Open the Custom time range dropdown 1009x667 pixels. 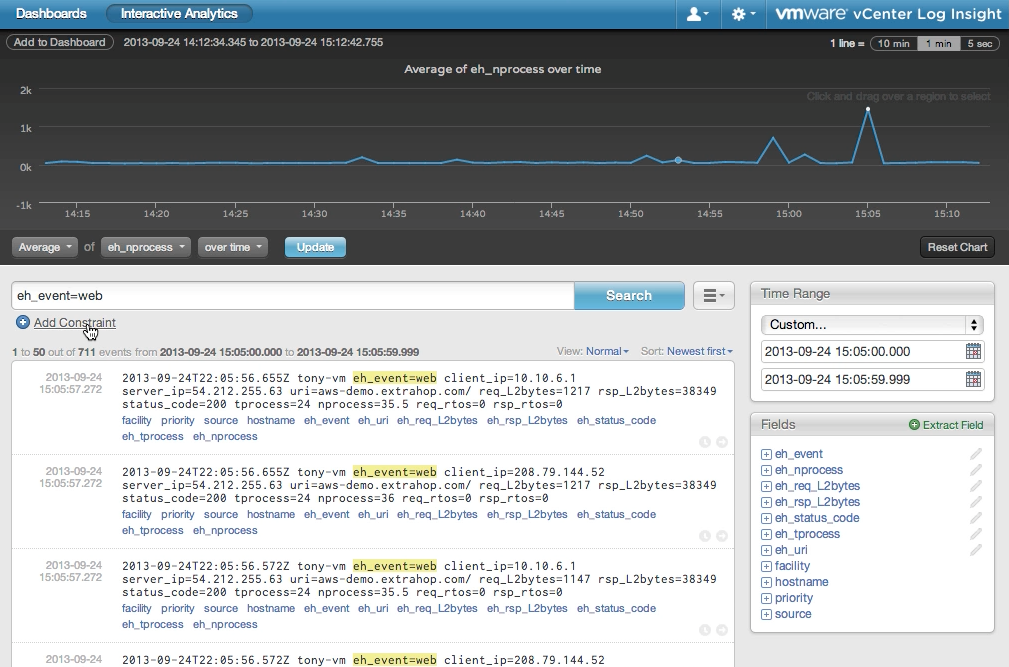pyautogui.click(x=872, y=325)
